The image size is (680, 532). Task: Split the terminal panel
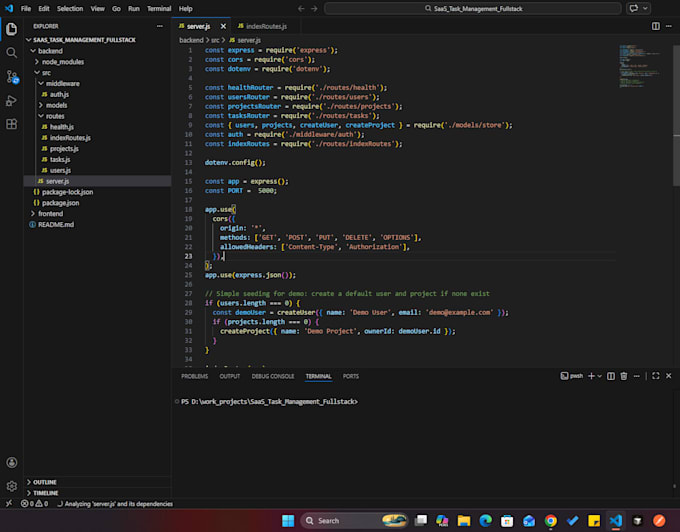(x=611, y=376)
